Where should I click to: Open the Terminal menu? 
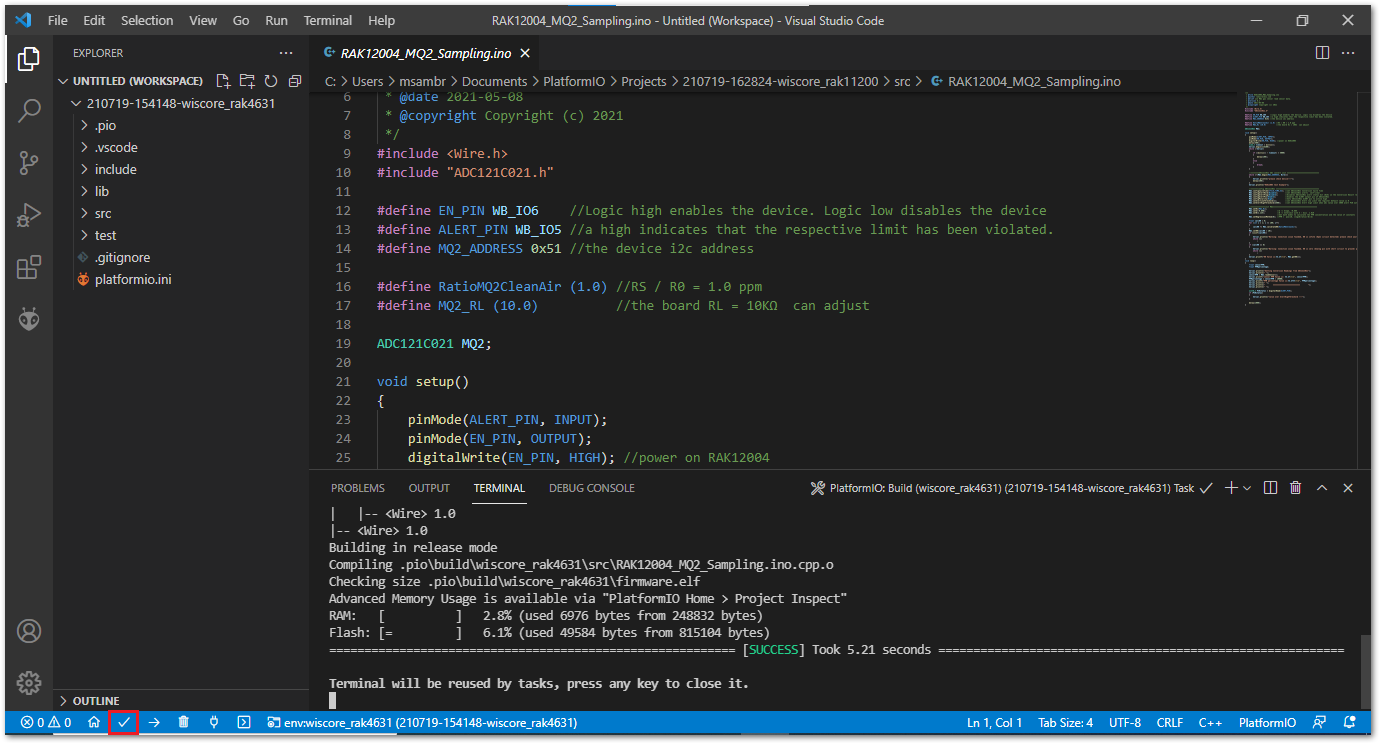point(328,20)
